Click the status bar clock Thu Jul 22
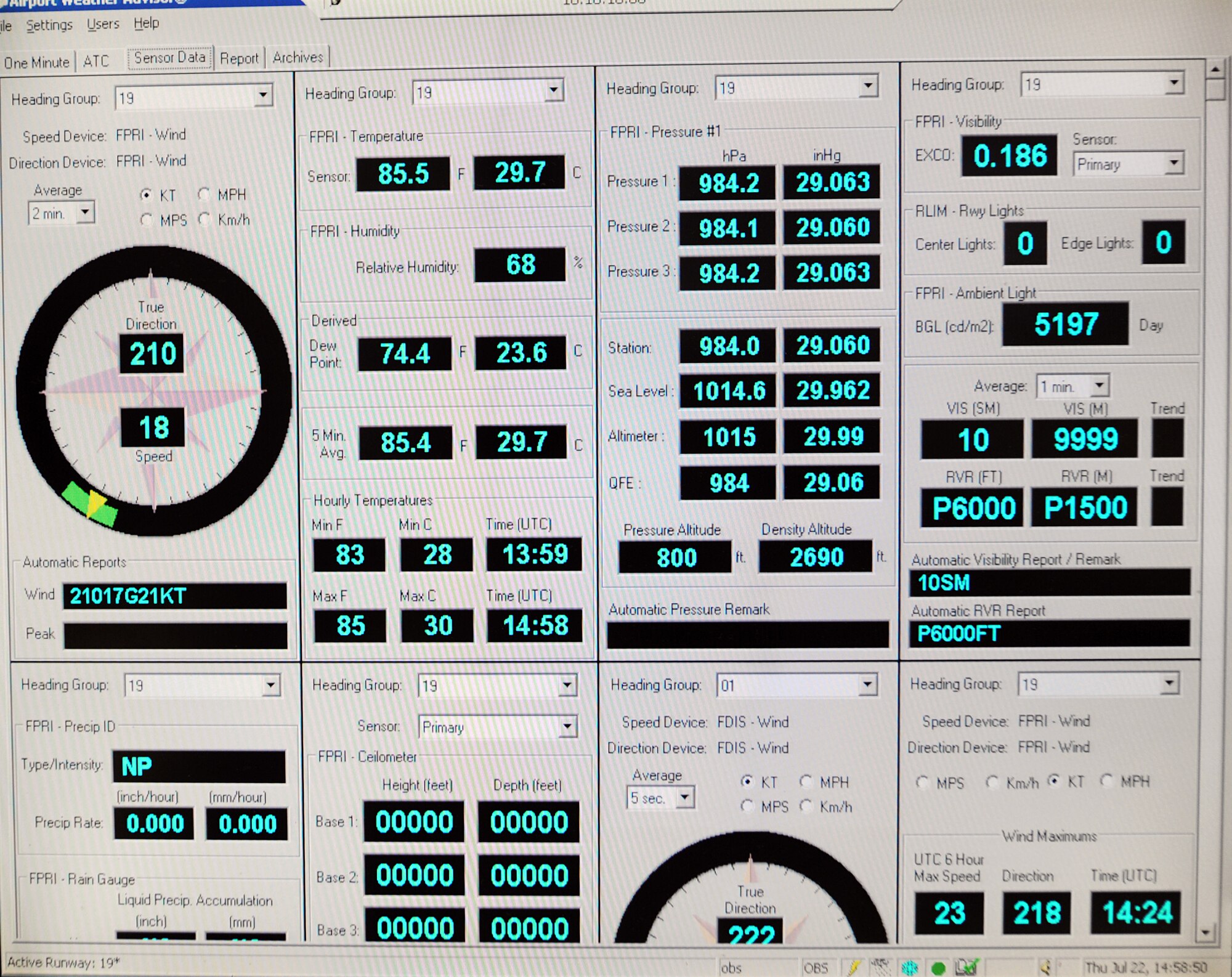The image size is (1232, 977). [x=1146, y=968]
